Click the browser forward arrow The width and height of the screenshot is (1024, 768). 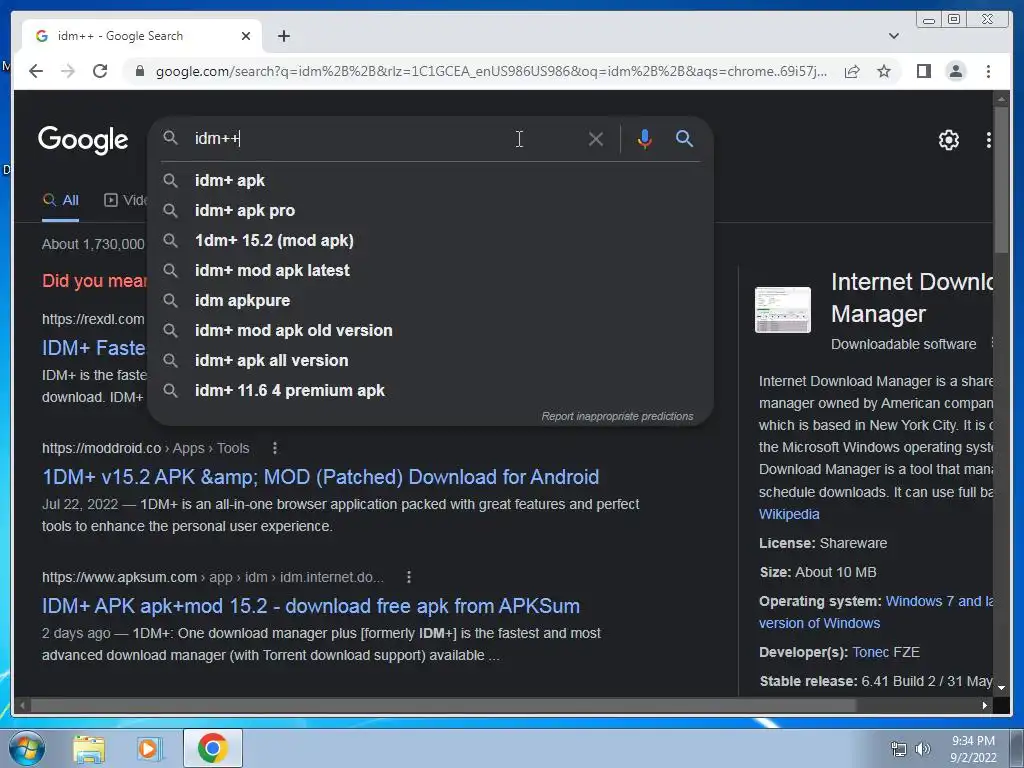(x=68, y=71)
